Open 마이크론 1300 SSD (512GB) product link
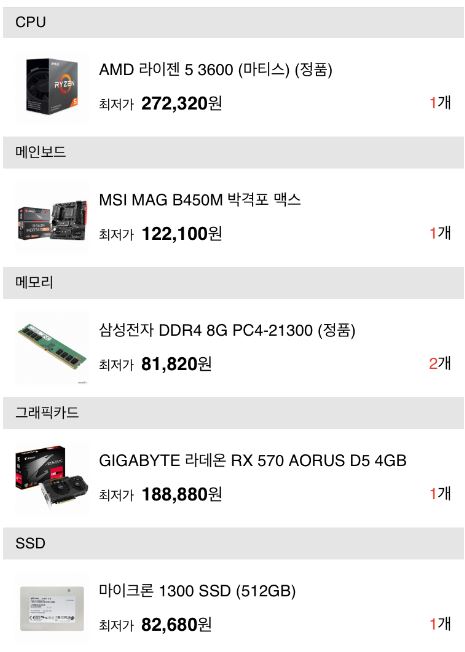The height and width of the screenshot is (652, 465). (x=197, y=590)
